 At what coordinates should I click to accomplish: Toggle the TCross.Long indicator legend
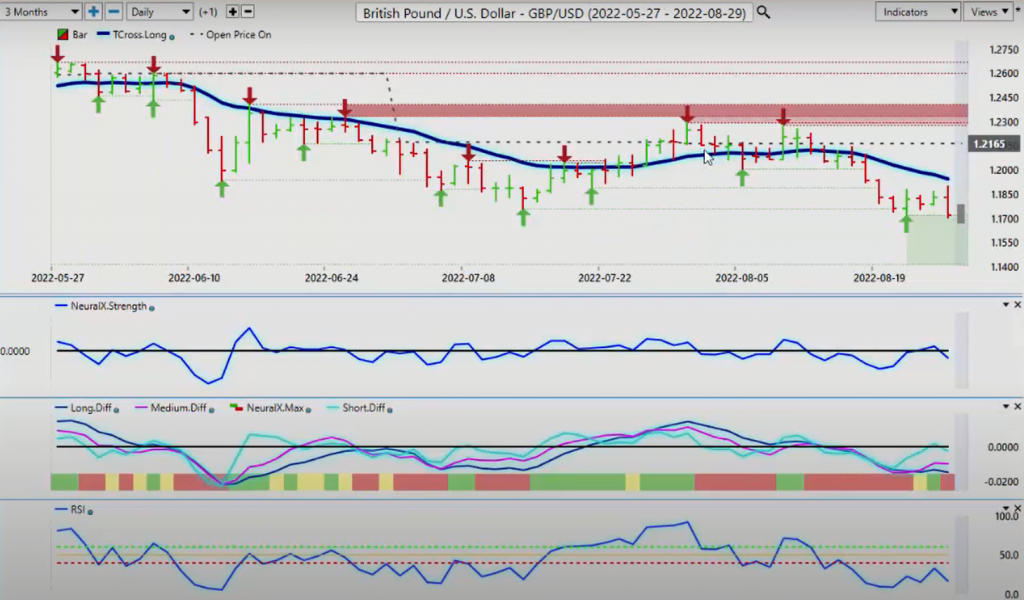point(135,35)
